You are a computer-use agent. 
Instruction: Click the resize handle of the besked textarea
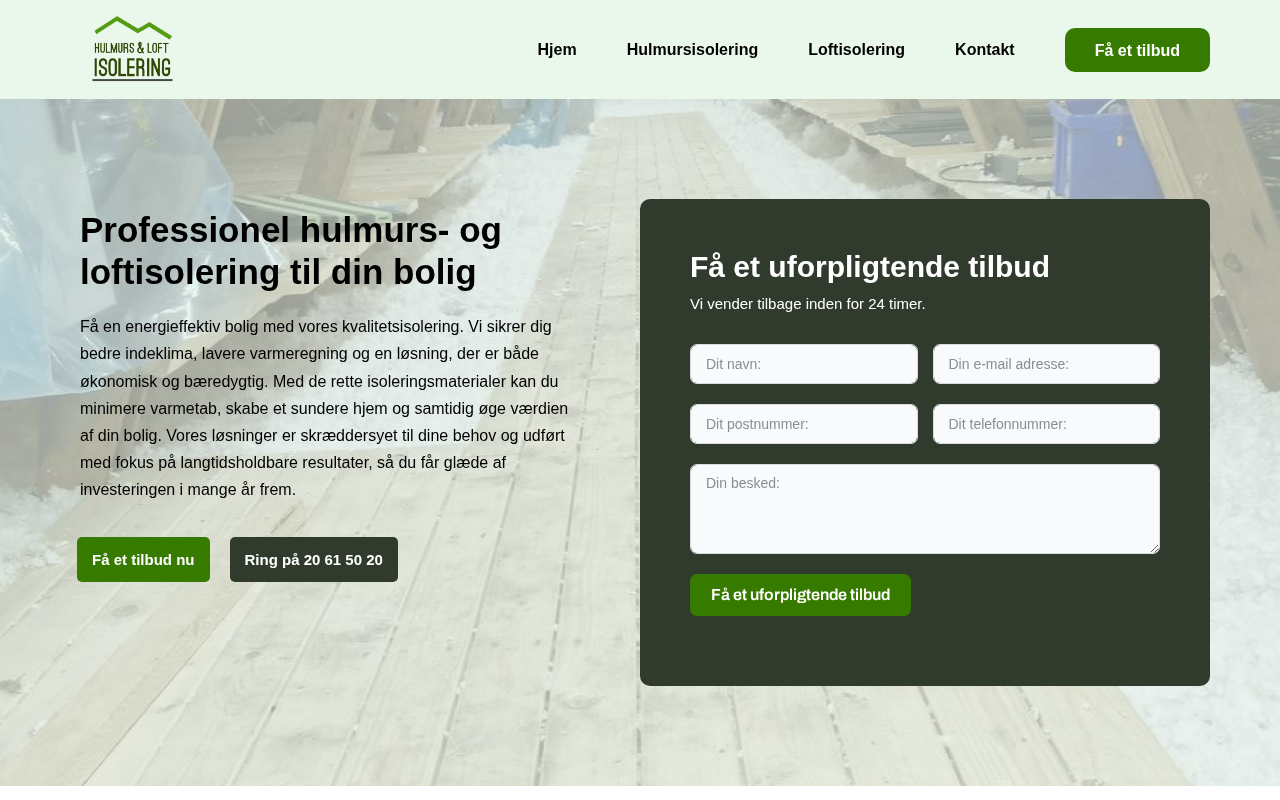pos(1153,547)
